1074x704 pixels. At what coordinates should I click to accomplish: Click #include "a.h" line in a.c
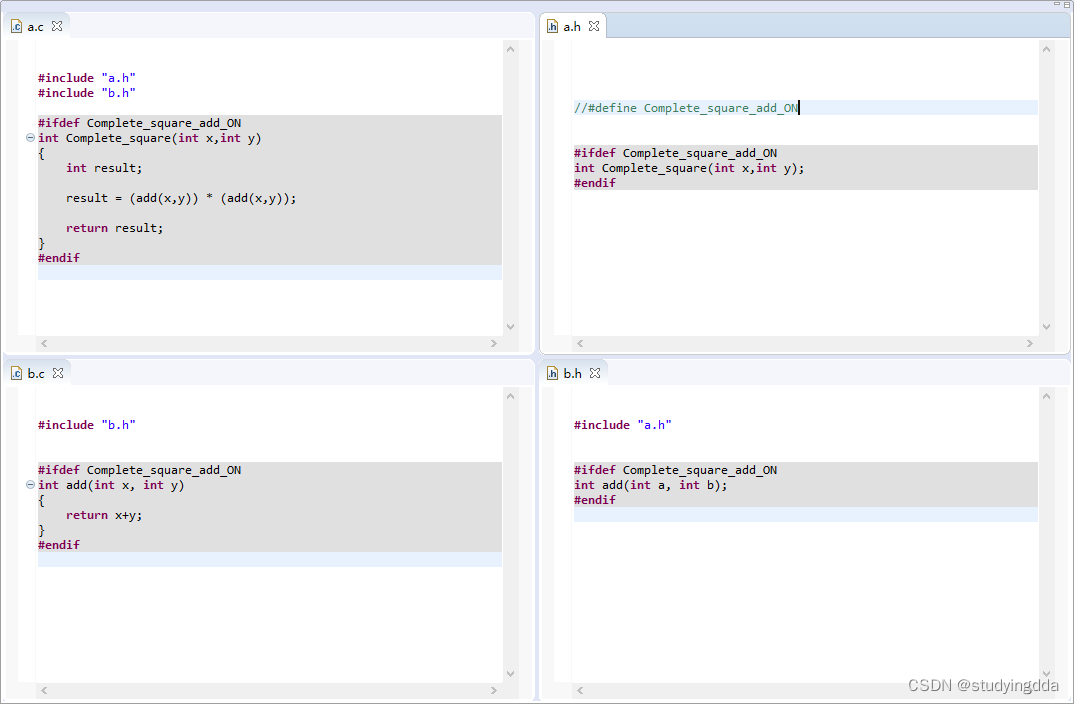(x=86, y=78)
